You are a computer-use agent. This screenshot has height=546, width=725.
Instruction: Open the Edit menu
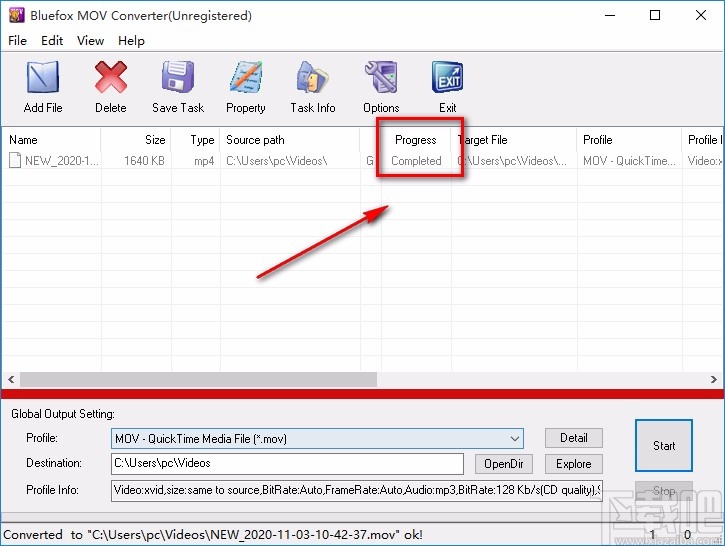(x=52, y=41)
